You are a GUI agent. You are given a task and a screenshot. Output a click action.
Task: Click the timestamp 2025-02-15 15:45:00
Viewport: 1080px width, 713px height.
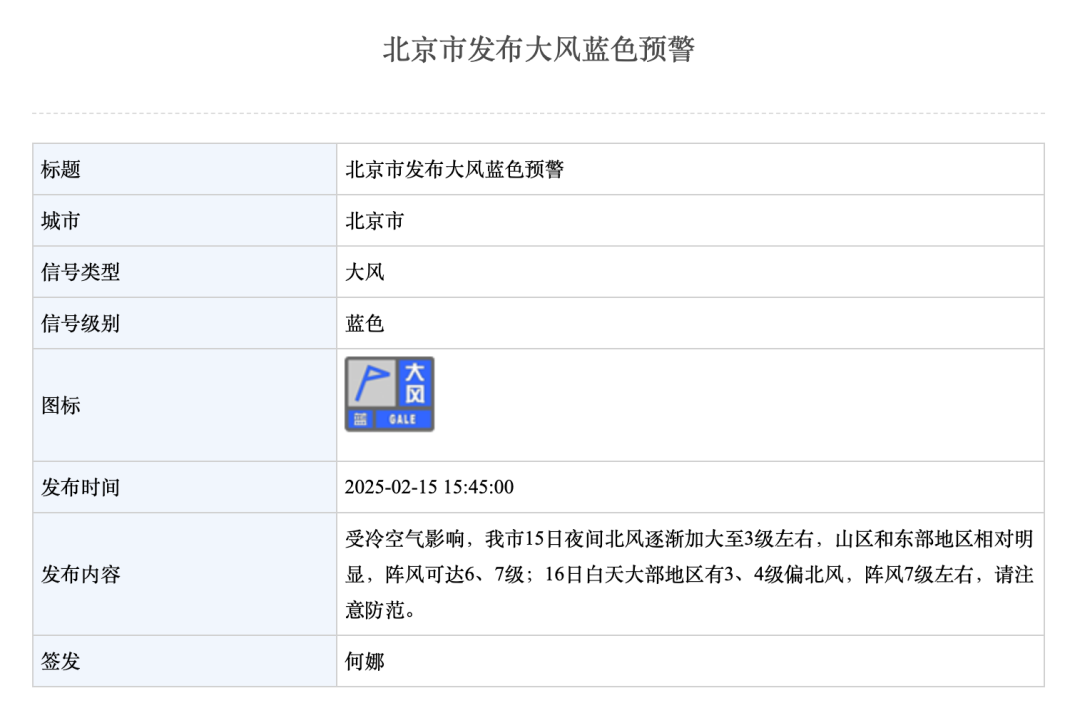429,488
